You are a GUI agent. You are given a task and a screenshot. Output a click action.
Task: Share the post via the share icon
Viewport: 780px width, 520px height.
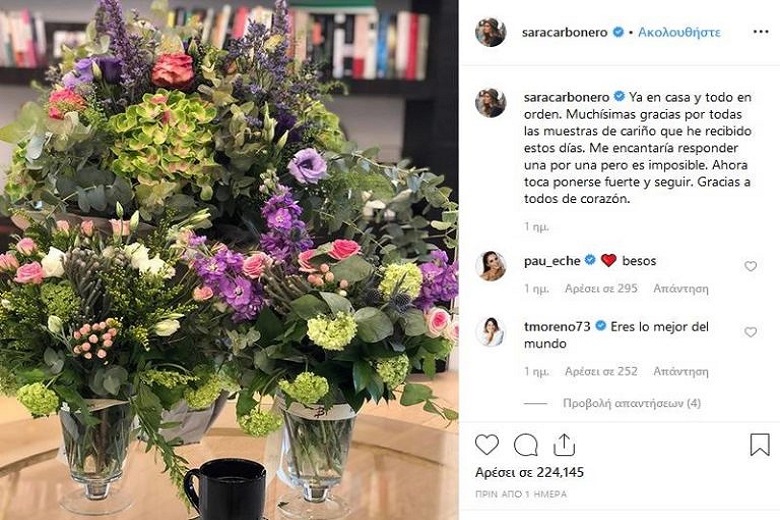(x=564, y=444)
